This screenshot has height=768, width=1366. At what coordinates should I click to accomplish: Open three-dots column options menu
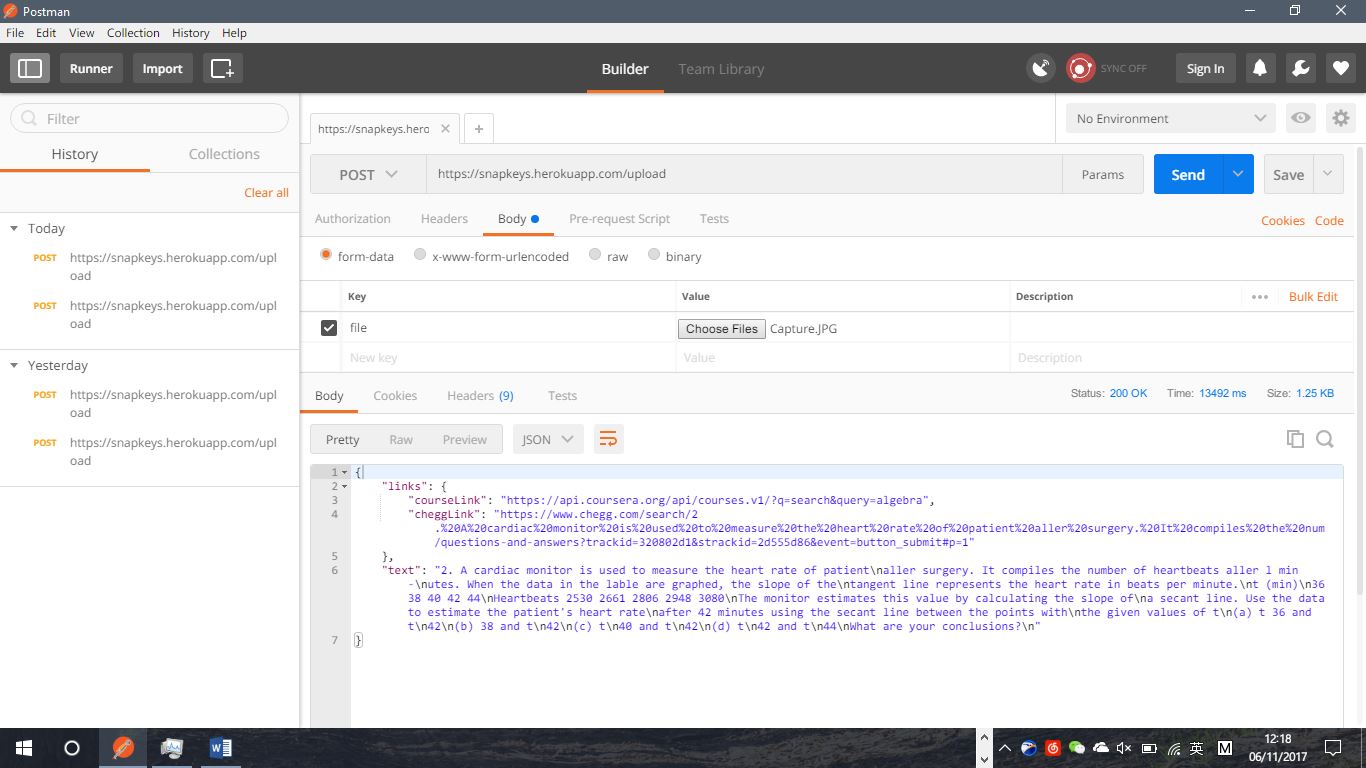pyautogui.click(x=1260, y=296)
